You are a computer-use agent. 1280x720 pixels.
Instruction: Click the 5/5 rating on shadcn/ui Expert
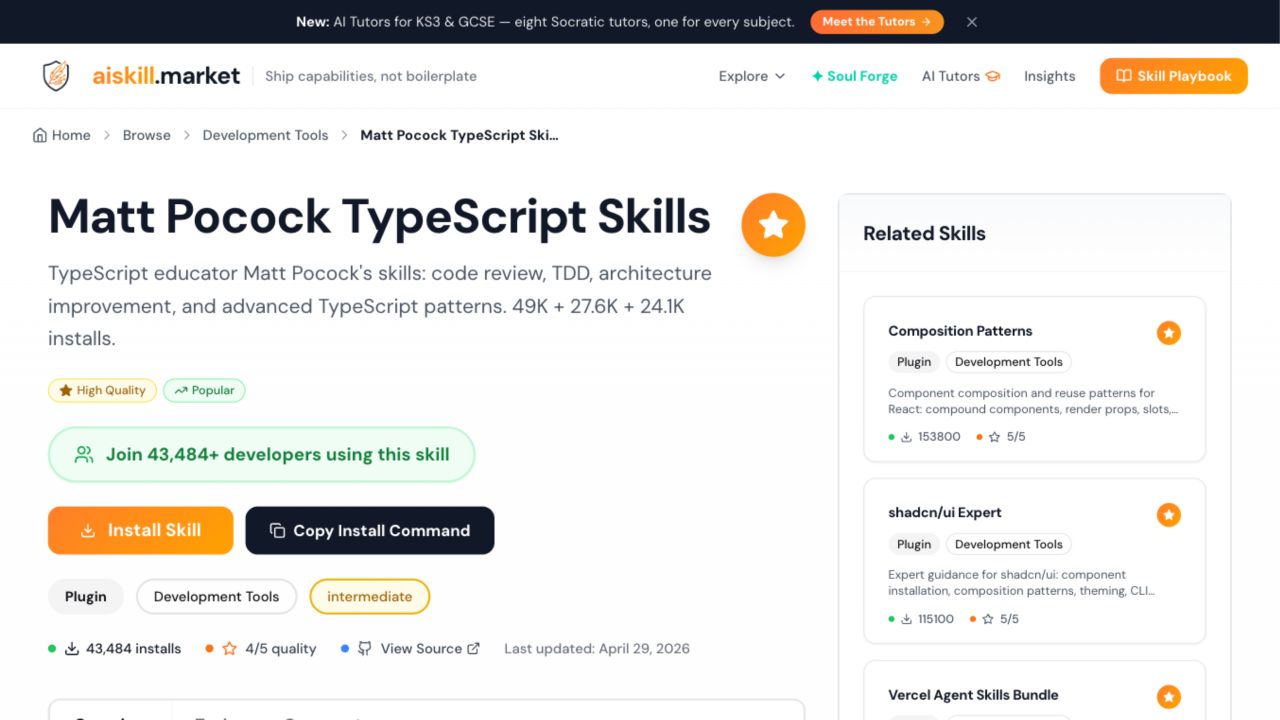1009,619
